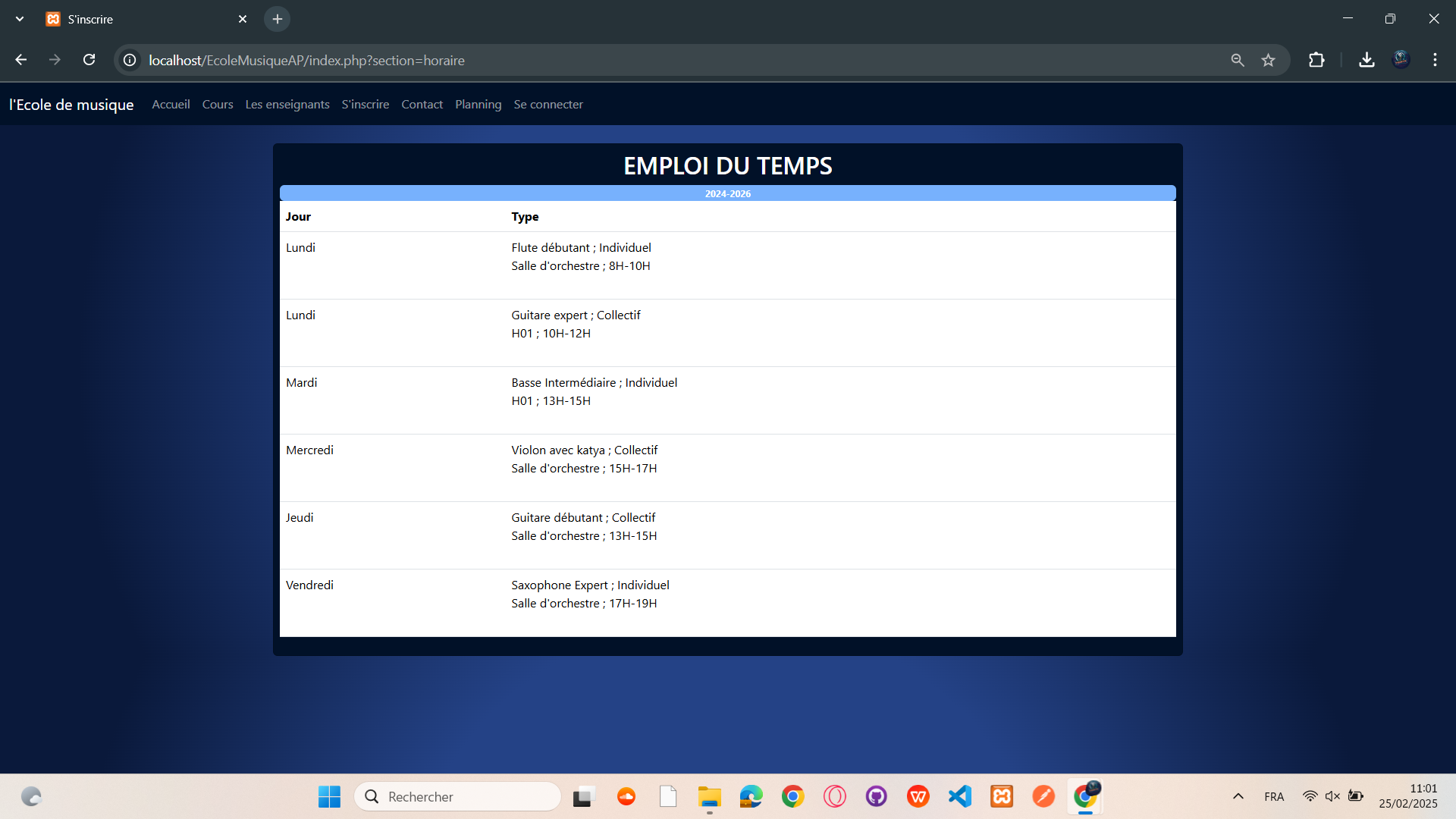Switch the FRA keyboard language
Image resolution: width=1456 pixels, height=819 pixels.
[1275, 796]
